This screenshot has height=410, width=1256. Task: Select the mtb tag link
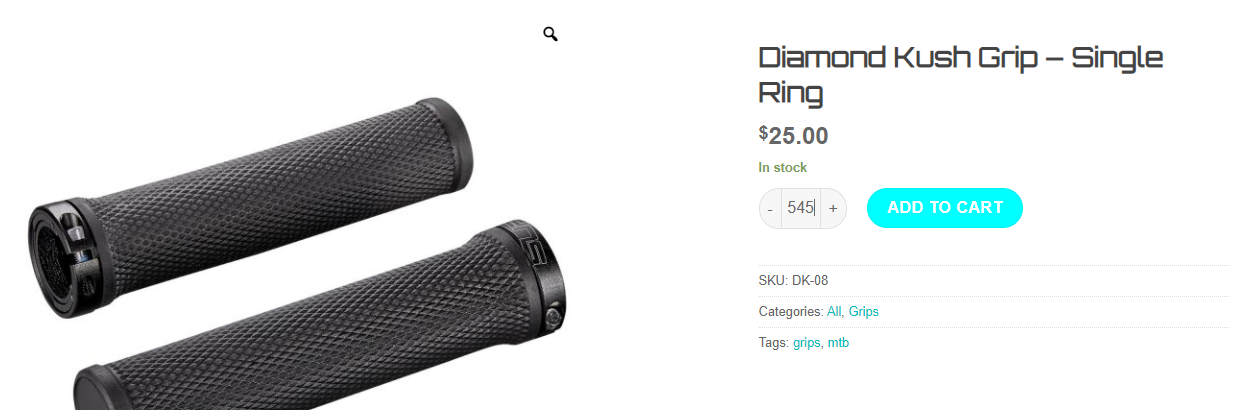(x=838, y=343)
